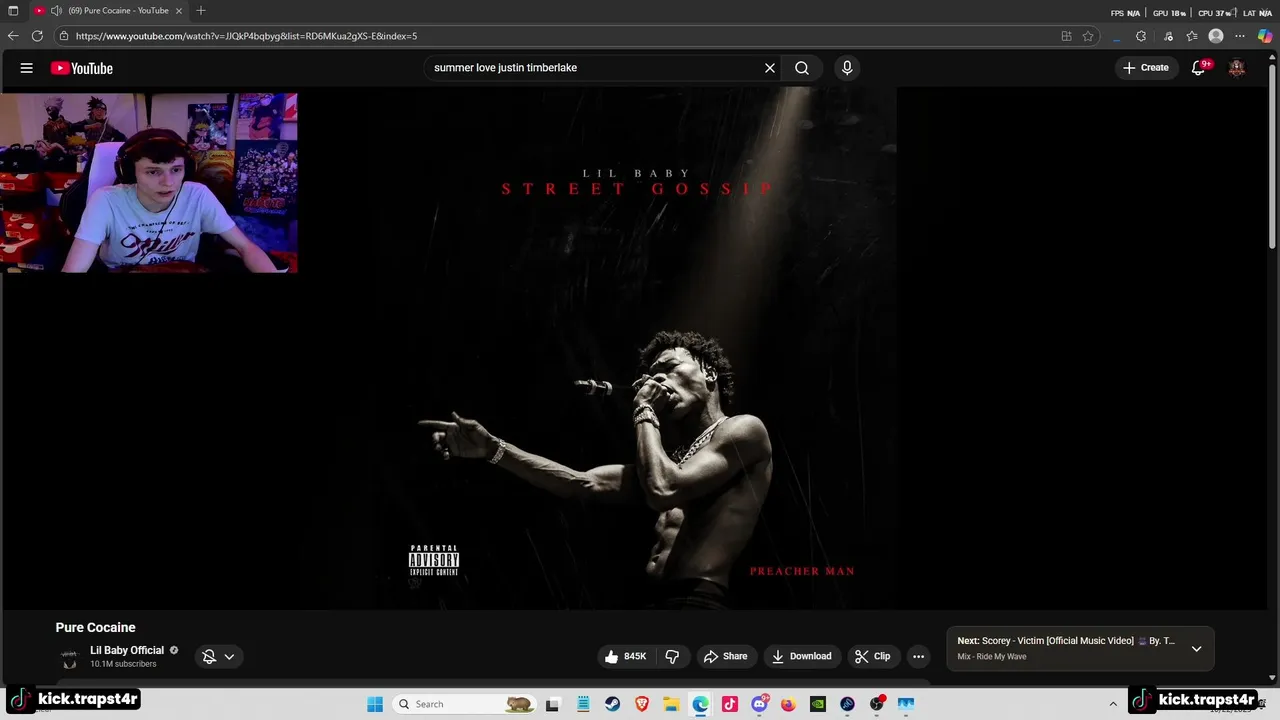Open Brave browser from the taskbar
The image size is (1280, 720).
(x=642, y=704)
